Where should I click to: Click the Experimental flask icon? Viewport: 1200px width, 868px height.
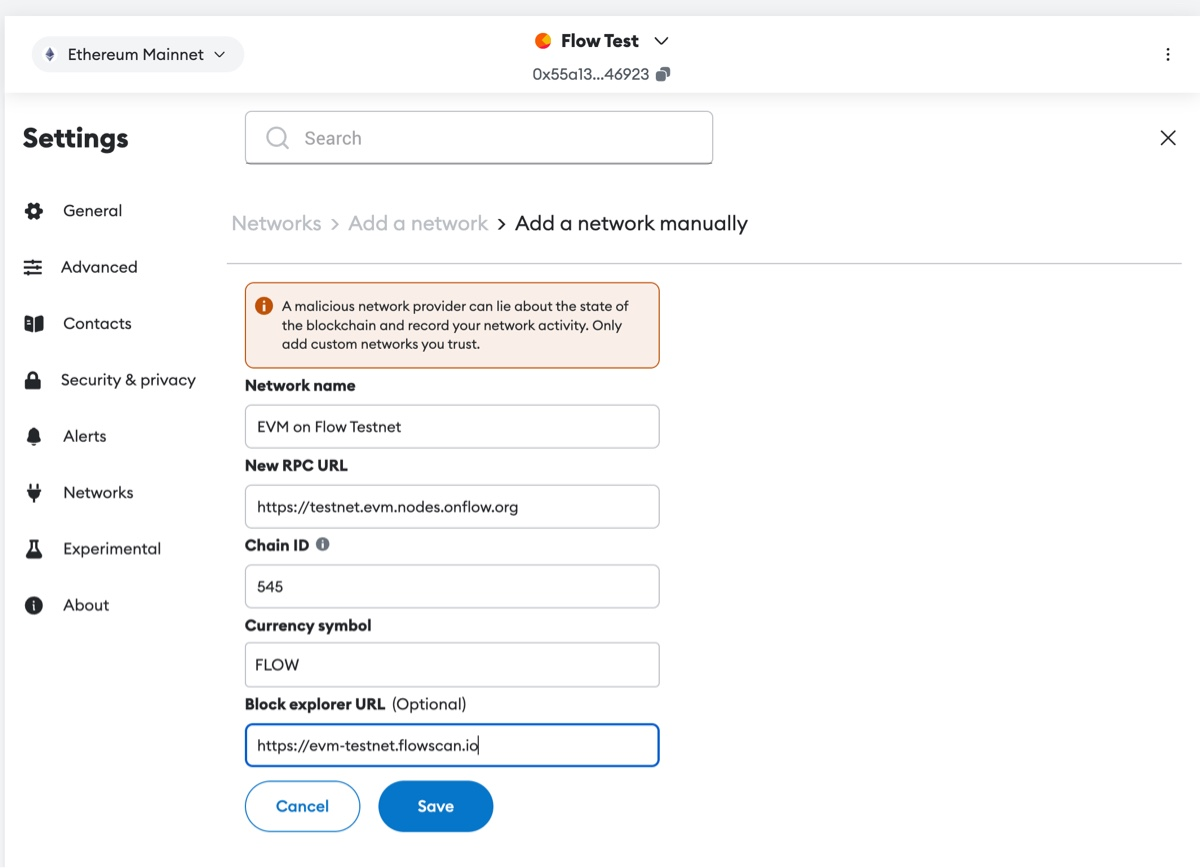click(34, 549)
